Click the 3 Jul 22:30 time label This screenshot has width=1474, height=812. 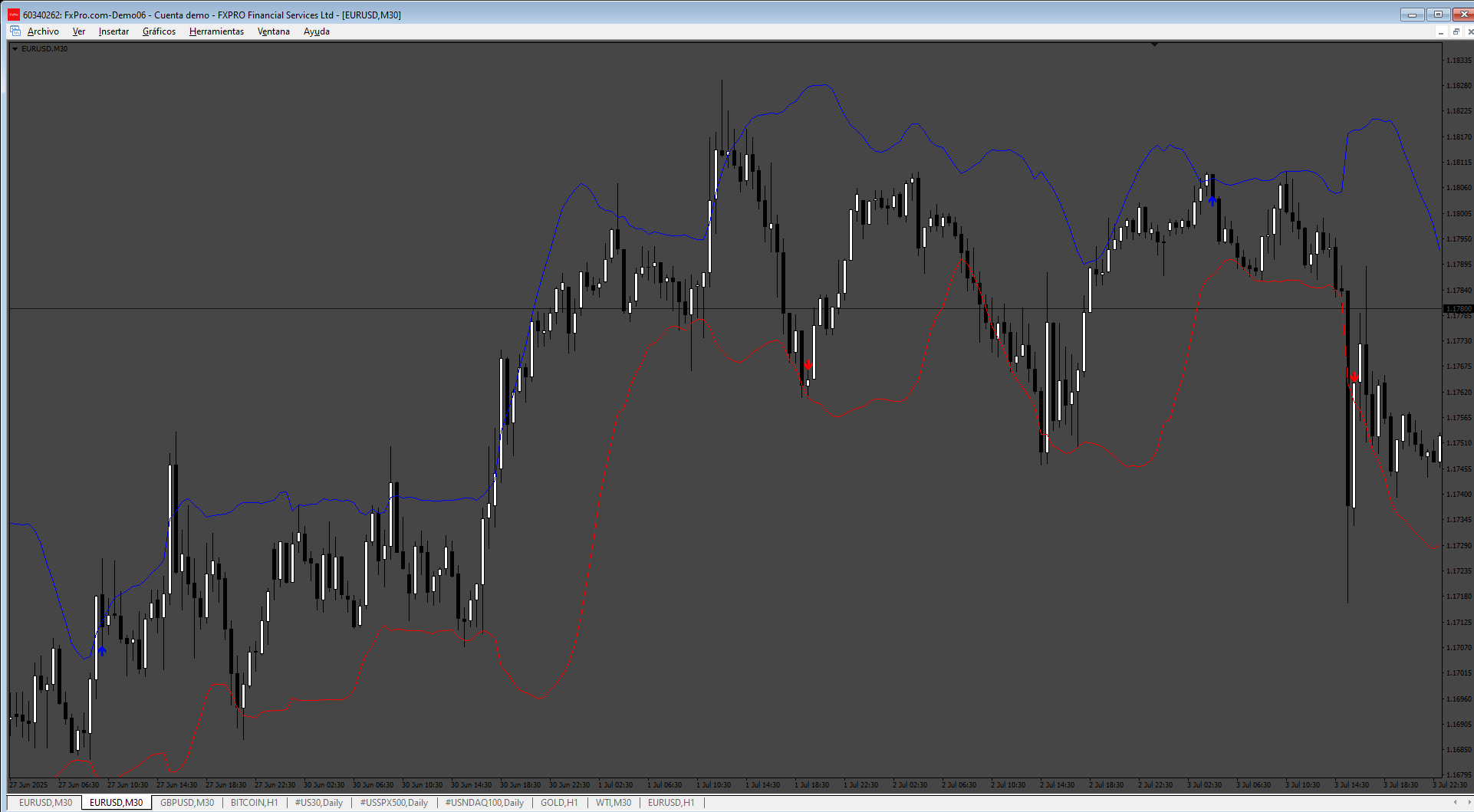[1449, 784]
